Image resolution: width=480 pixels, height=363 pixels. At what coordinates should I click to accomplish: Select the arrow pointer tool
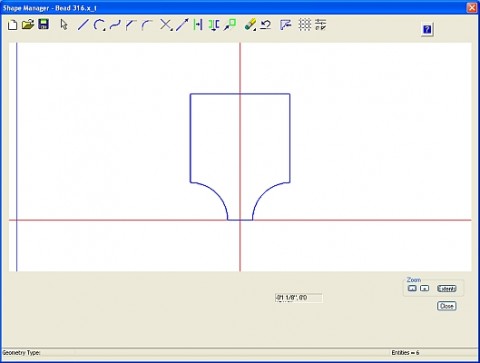click(x=64, y=25)
